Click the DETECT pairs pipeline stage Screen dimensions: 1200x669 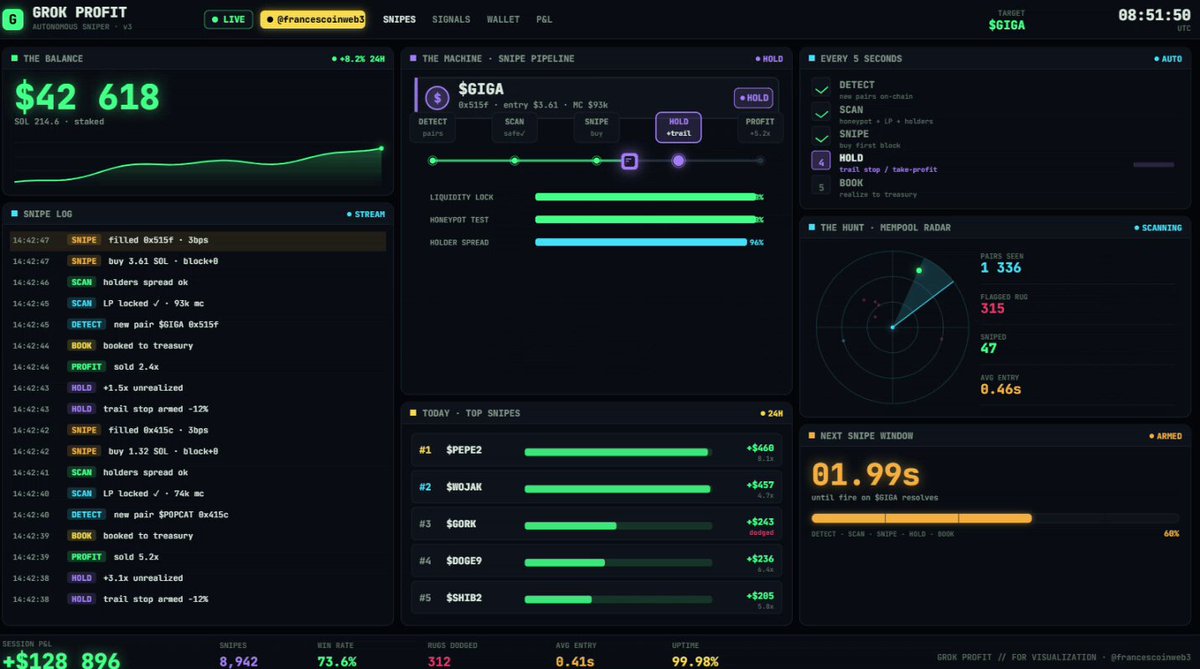pyautogui.click(x=433, y=127)
